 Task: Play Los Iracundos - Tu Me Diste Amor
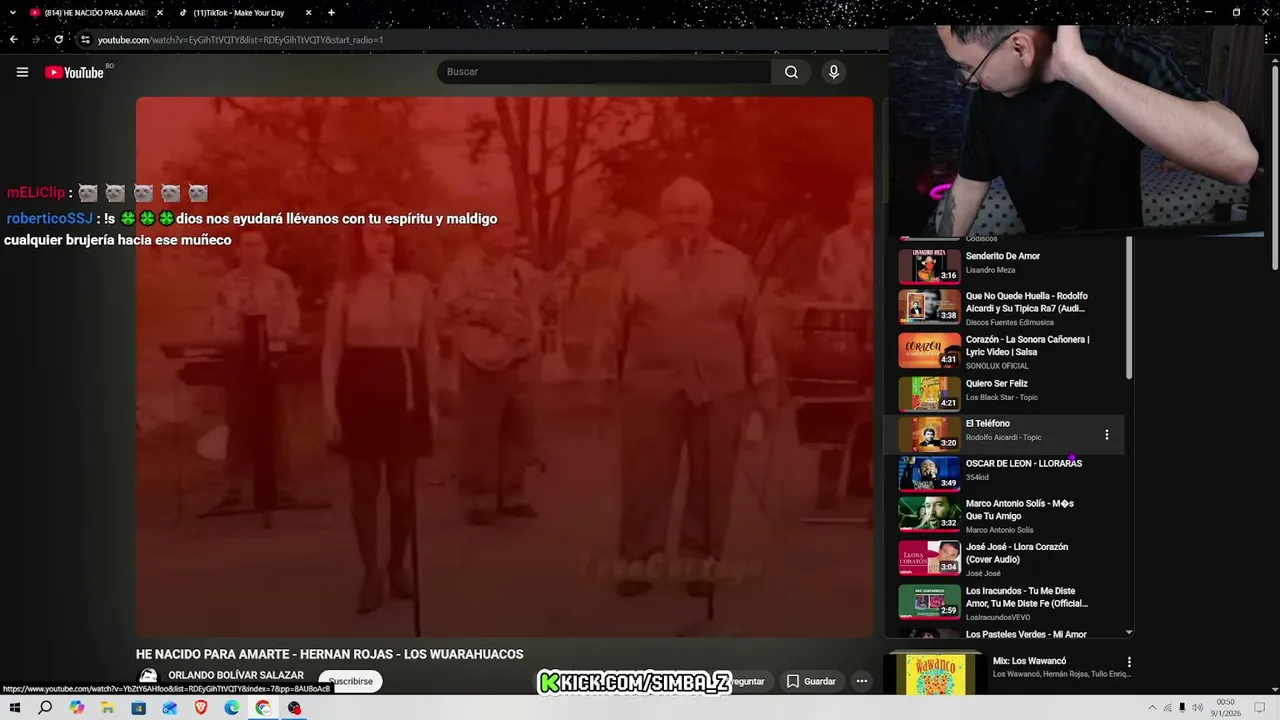click(1027, 597)
